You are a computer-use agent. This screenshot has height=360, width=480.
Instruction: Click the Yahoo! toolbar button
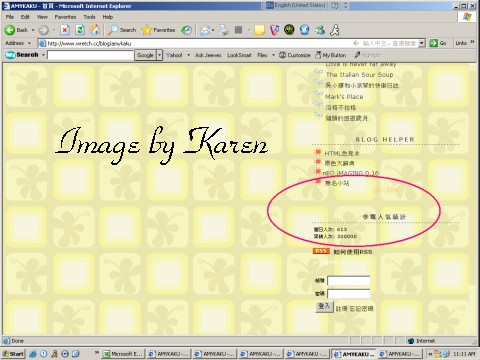(174, 55)
